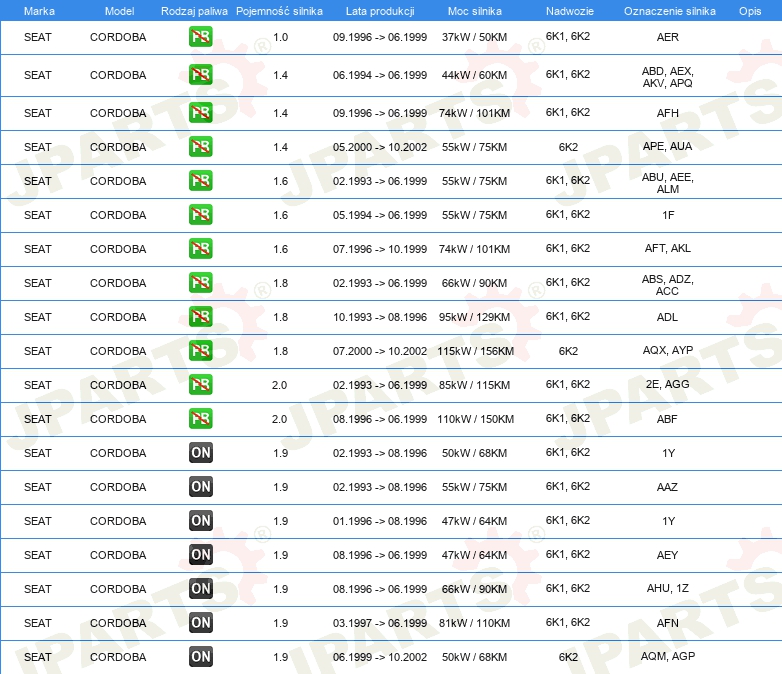
Task: Click the petrol icon in the ABU, AEE row
Action: point(200,181)
